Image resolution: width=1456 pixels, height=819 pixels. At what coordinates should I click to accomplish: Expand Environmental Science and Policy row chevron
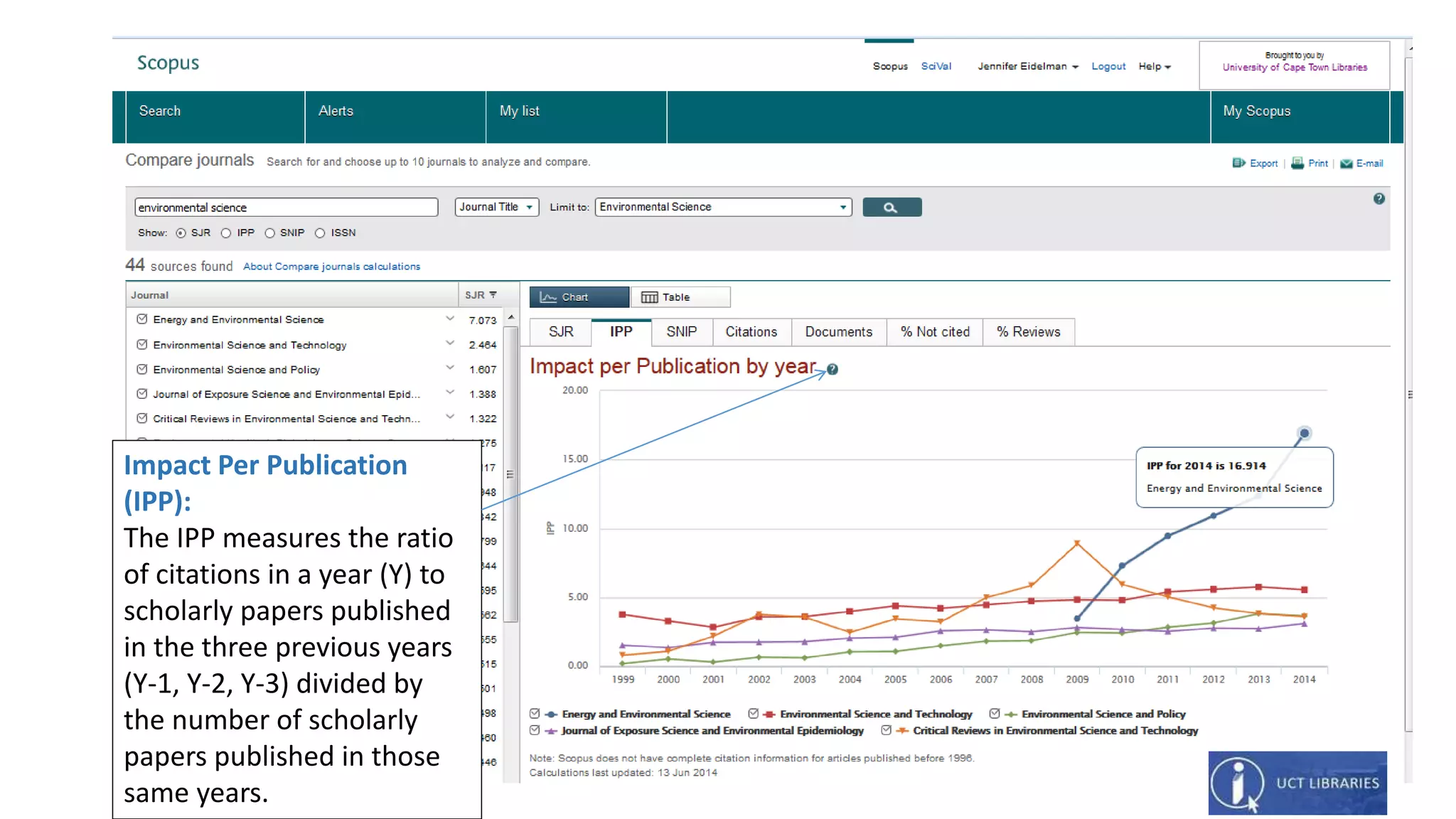point(449,368)
